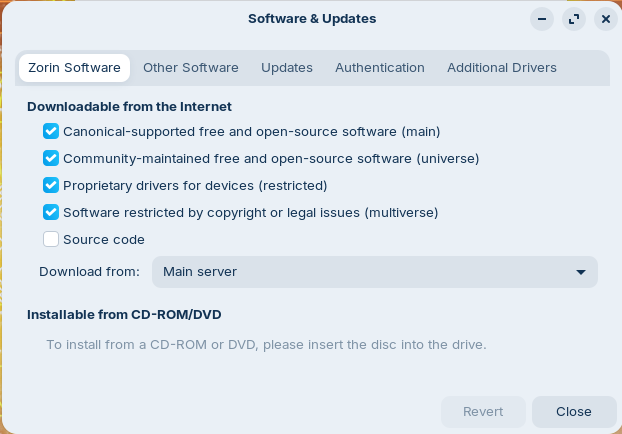
Task: Uncheck Canonical-supported software (main)
Action: [51, 131]
